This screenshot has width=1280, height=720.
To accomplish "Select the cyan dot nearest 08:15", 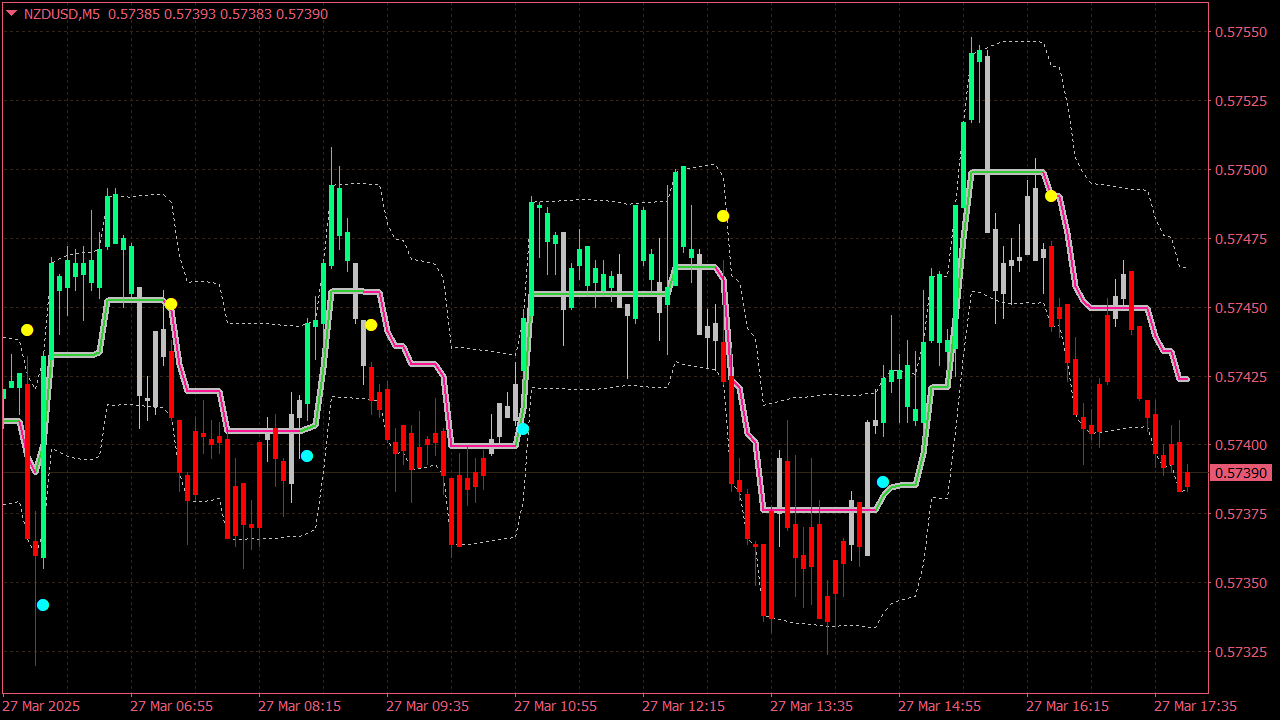I will [x=307, y=456].
